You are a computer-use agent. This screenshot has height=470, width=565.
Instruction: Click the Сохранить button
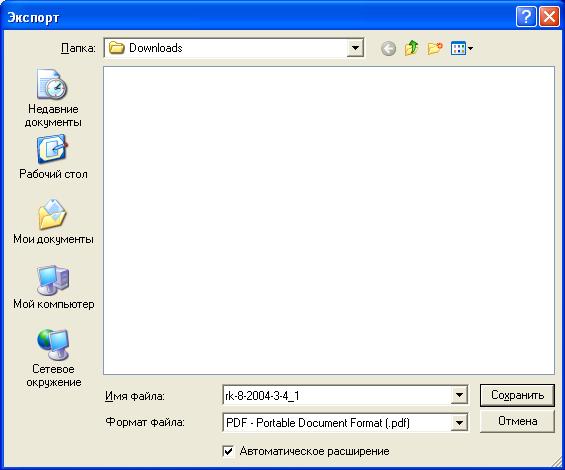tap(517, 395)
